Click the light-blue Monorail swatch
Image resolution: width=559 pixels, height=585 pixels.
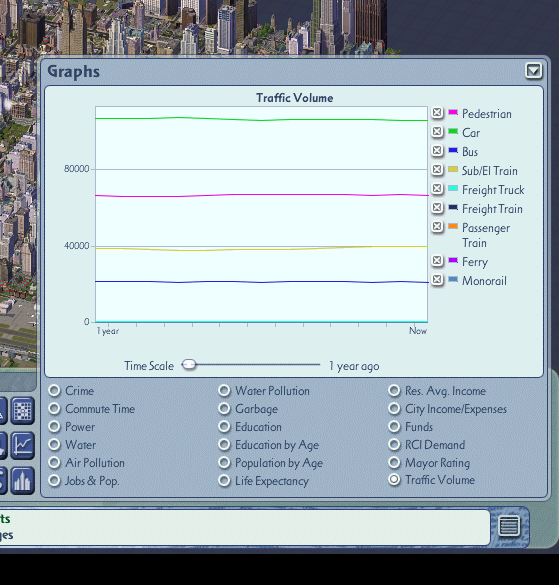click(x=453, y=279)
